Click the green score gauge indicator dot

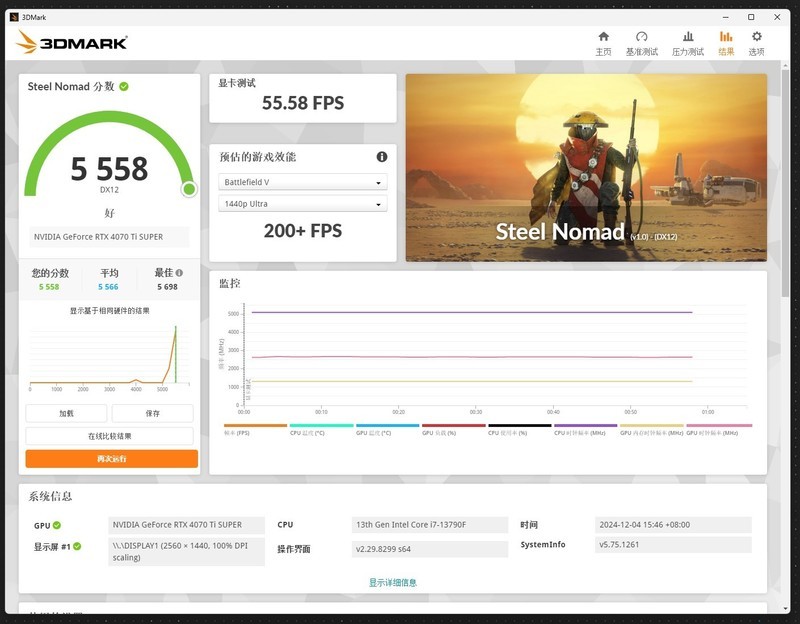(x=187, y=189)
